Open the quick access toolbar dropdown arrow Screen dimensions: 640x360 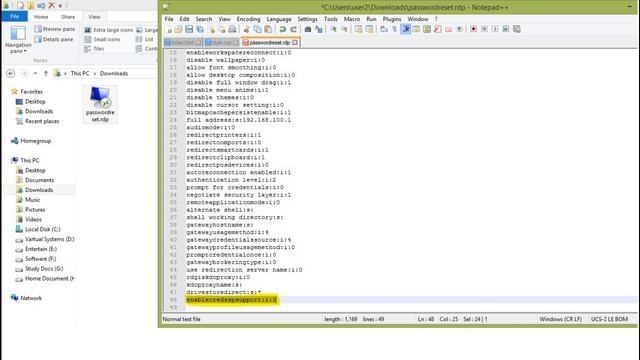click(60, 6)
